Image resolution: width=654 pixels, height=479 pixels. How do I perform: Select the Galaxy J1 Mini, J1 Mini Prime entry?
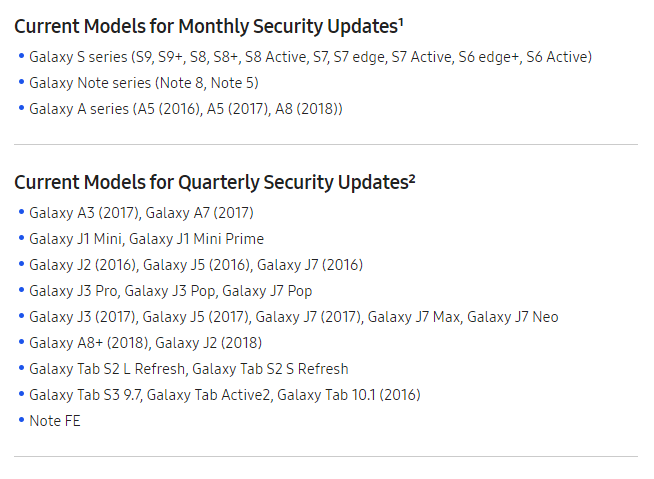pyautogui.click(x=146, y=239)
